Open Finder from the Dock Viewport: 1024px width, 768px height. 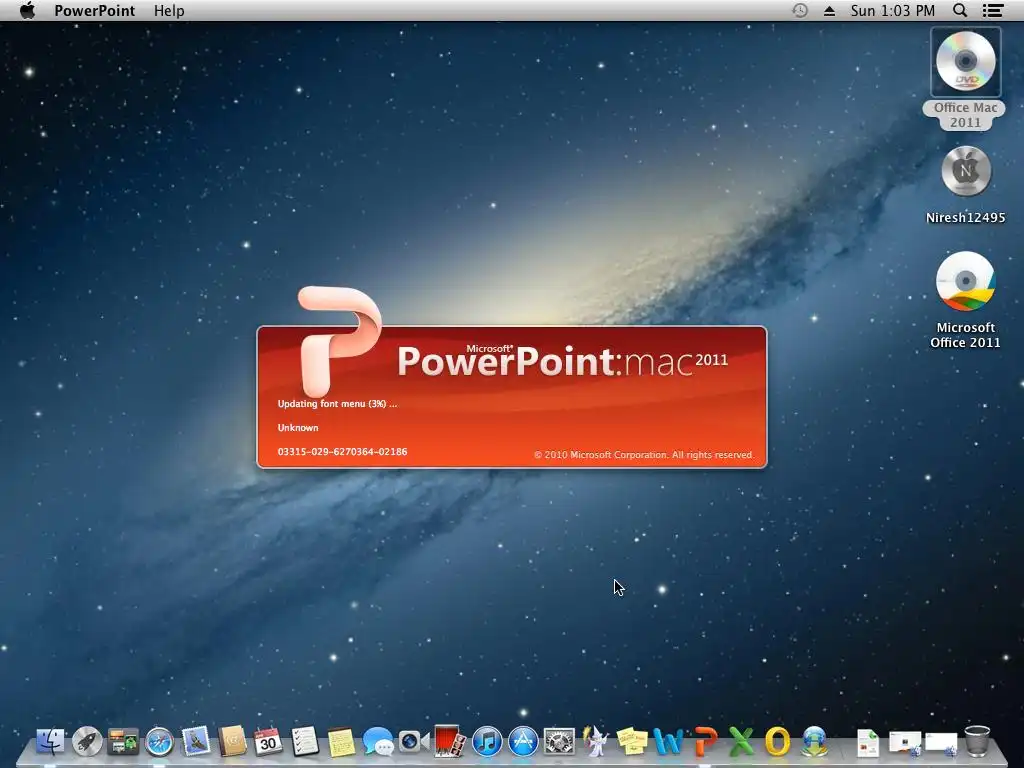tap(50, 742)
